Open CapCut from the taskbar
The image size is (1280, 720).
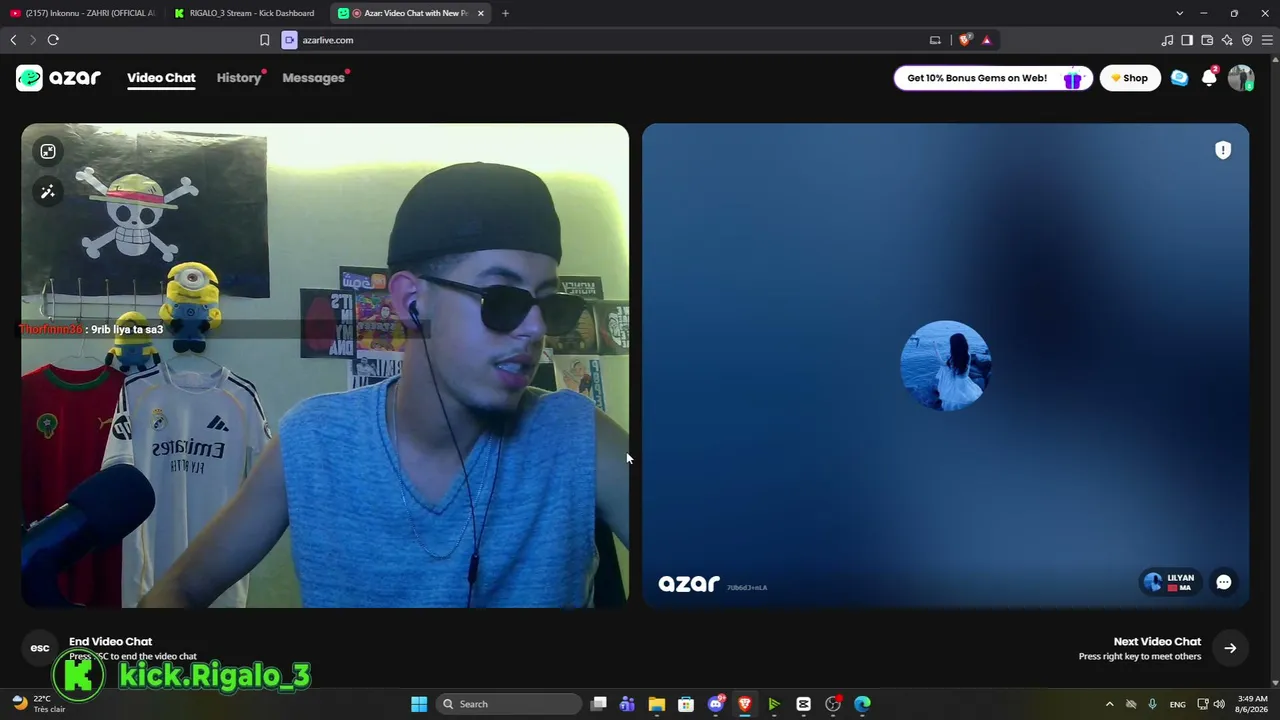click(x=803, y=704)
